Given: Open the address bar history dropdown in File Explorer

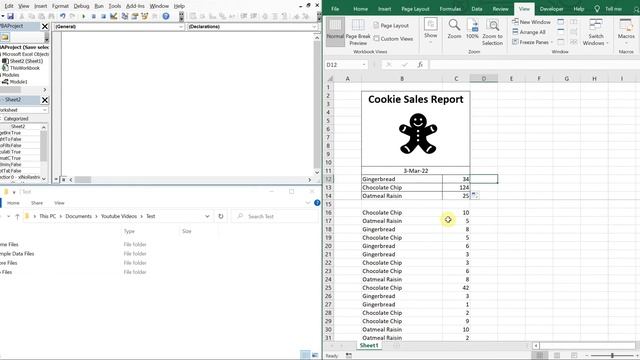Looking at the screenshot, I should pyautogui.click(x=207, y=216).
